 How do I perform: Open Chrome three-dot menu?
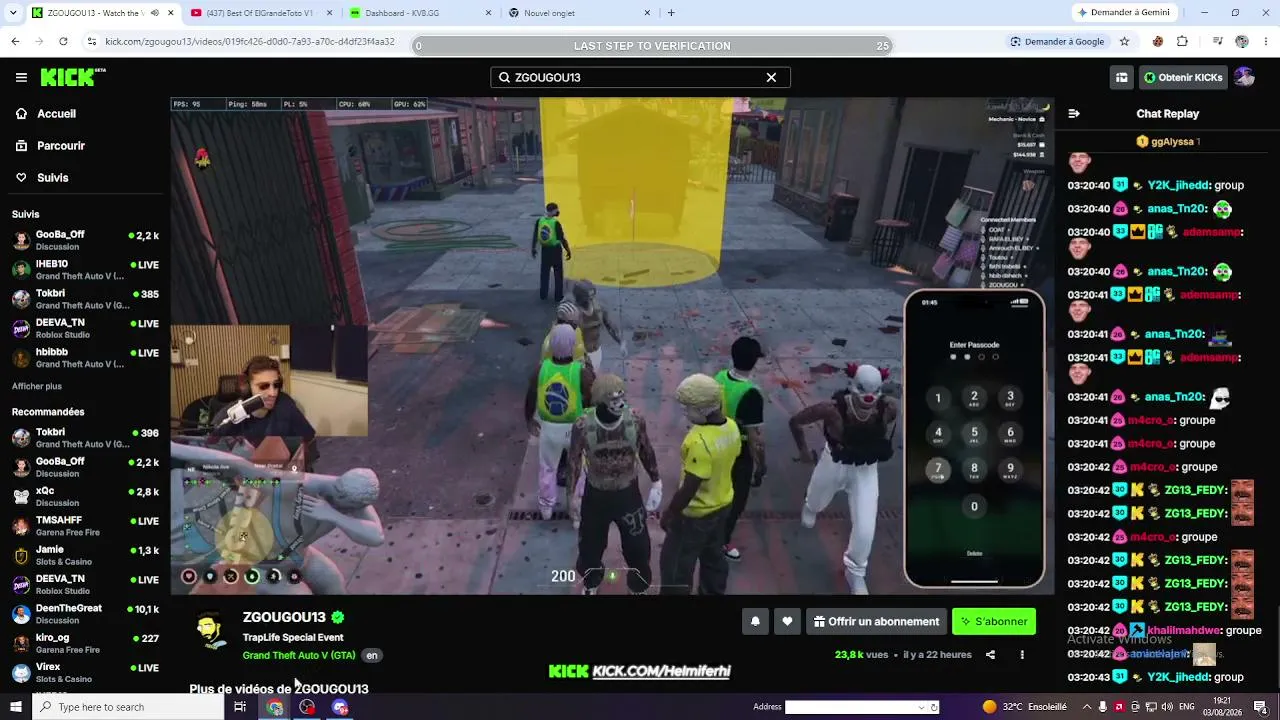point(1266,42)
